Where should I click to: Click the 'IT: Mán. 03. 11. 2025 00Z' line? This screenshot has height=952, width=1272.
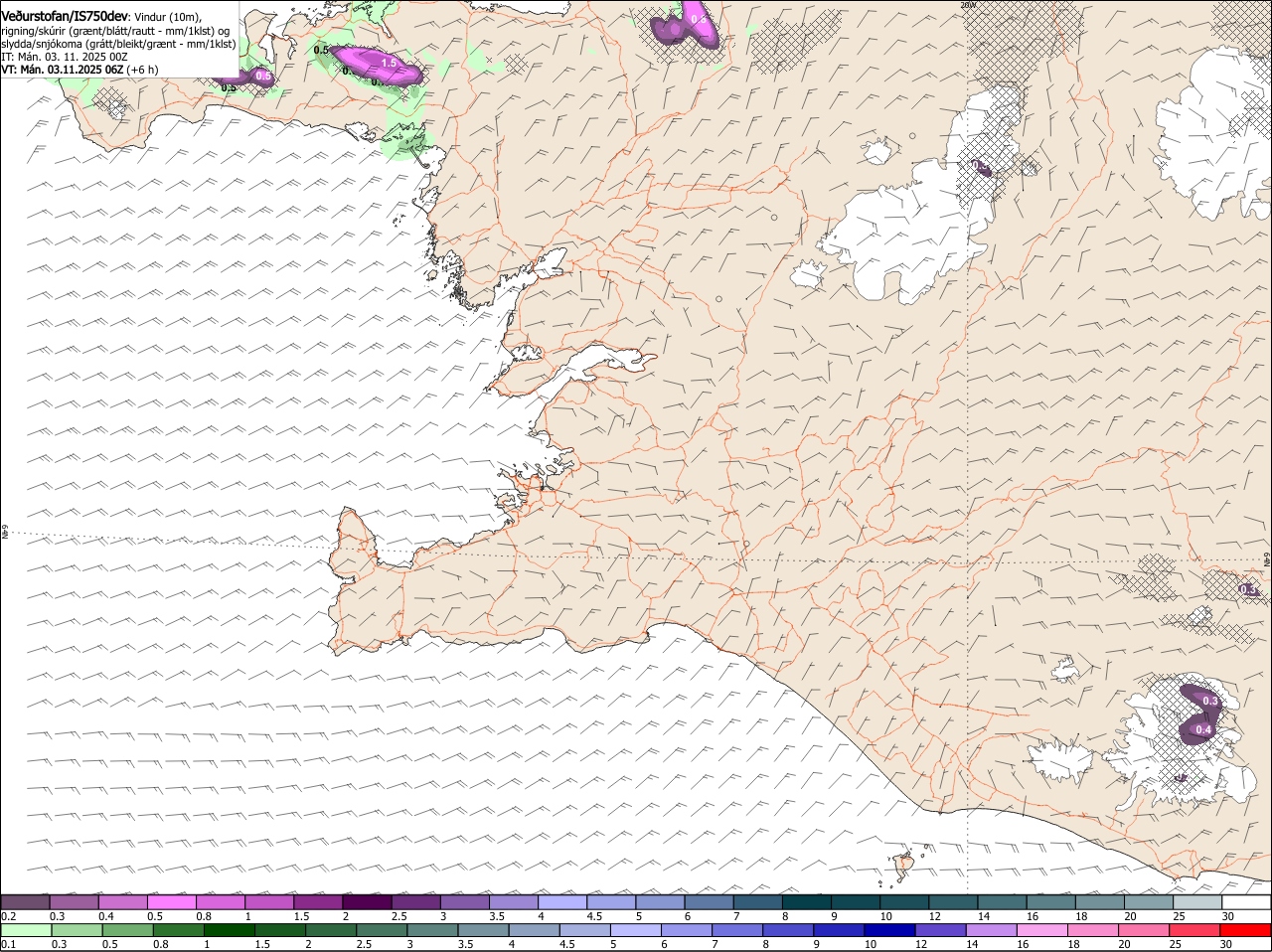coord(65,57)
